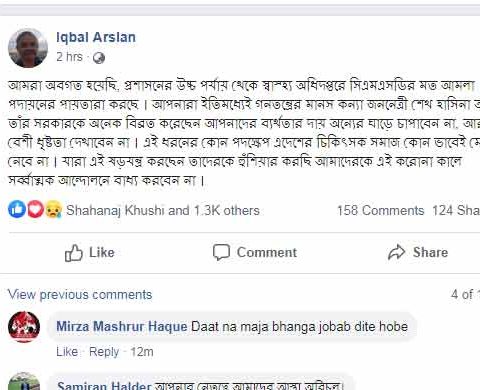Click the red heart reaction icon
Screen dimensions: 480x390
[x=35, y=209]
